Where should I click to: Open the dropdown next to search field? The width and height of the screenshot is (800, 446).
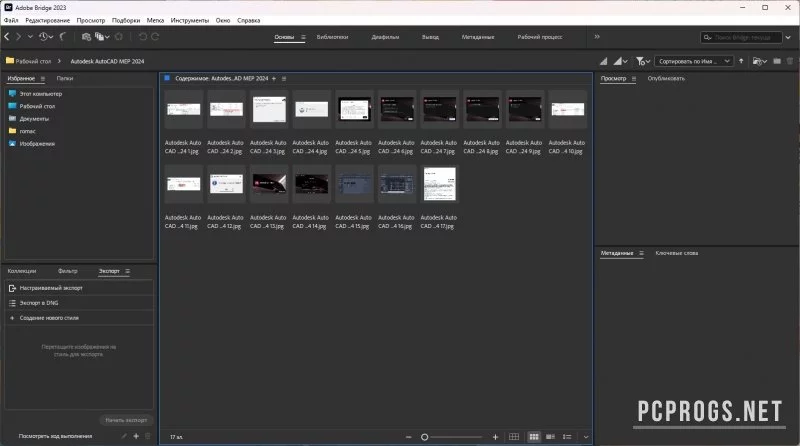788,37
